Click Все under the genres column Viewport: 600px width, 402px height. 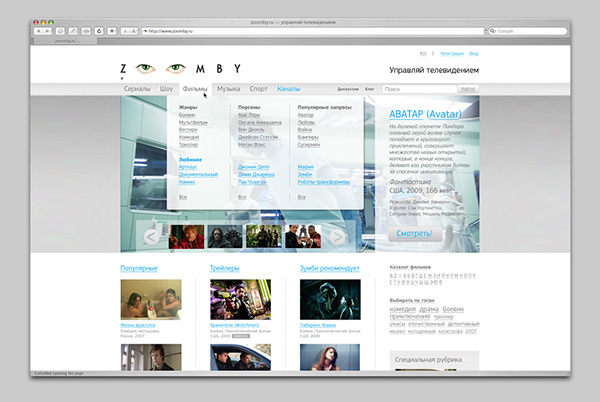pos(183,197)
